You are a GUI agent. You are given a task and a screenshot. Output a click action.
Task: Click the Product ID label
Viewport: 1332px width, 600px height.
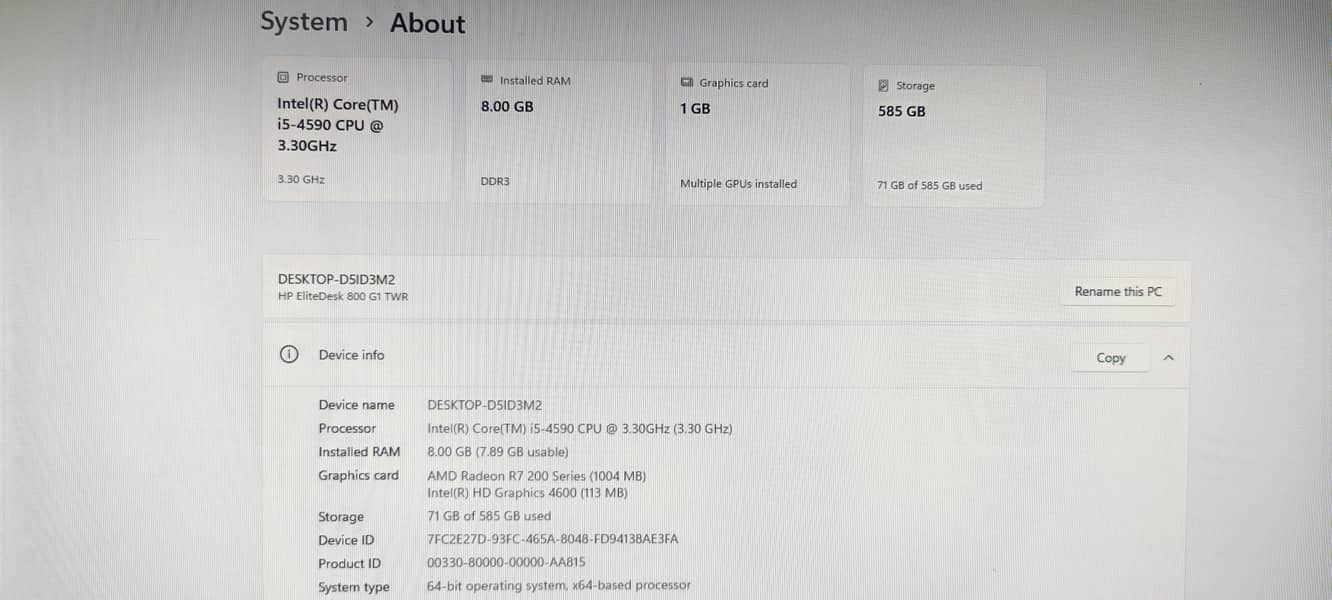pyautogui.click(x=349, y=563)
